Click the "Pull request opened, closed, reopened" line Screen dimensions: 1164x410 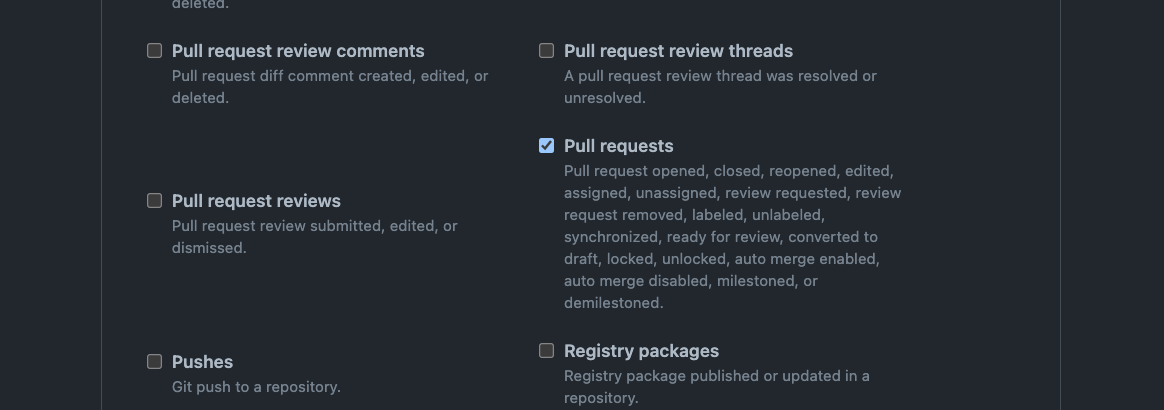728,171
